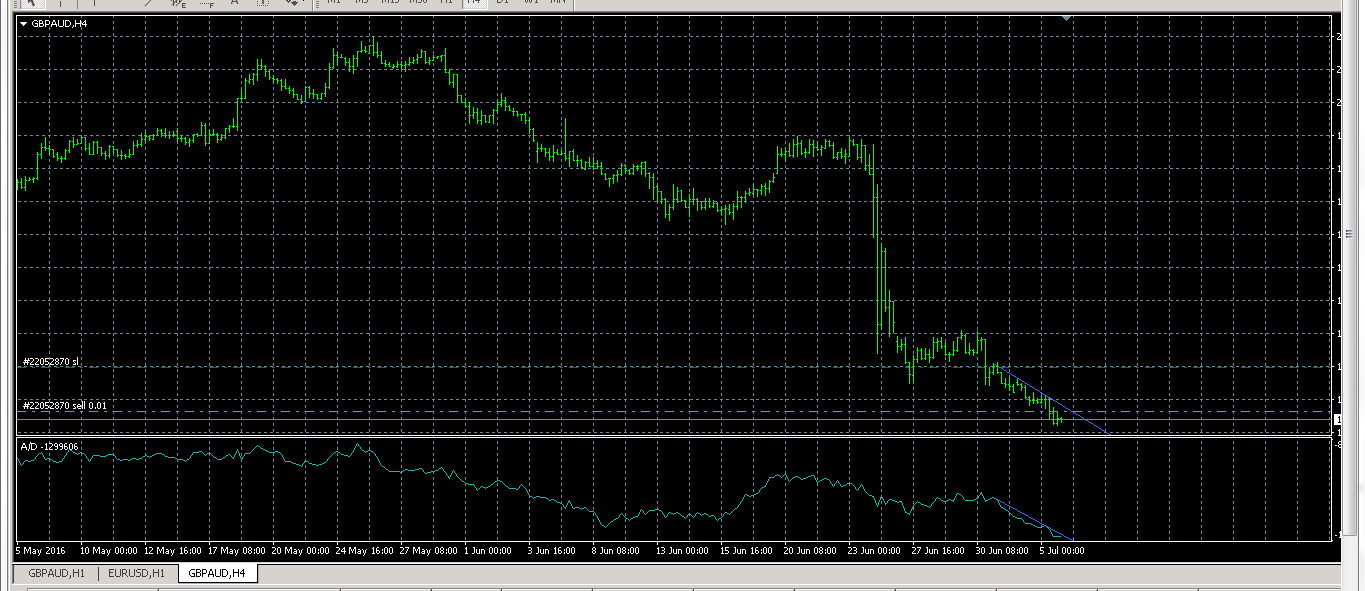Click the 5 May 2016 date label
This screenshot has height=591, width=1365.
point(39,550)
